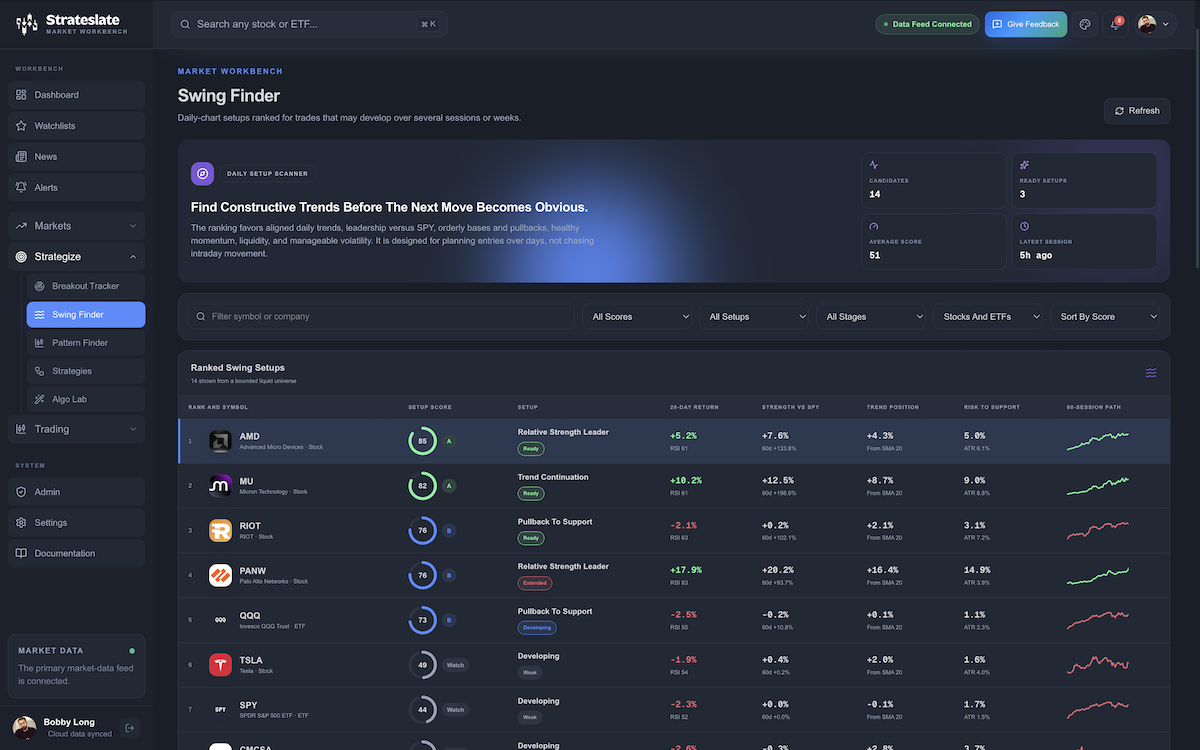The width and height of the screenshot is (1200, 750).
Task: Open Breakout Tracker
Action: pyautogui.click(x=86, y=286)
